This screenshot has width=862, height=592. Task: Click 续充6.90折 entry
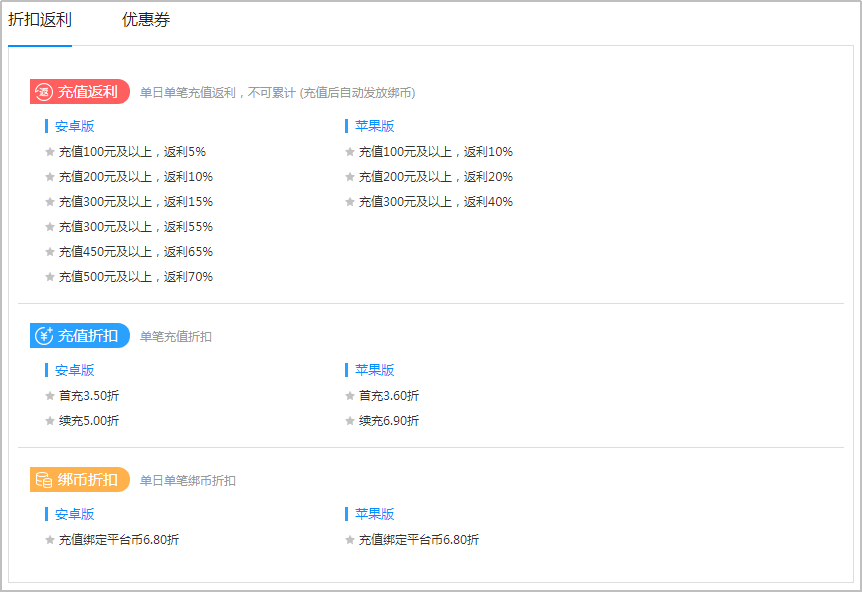pos(389,421)
